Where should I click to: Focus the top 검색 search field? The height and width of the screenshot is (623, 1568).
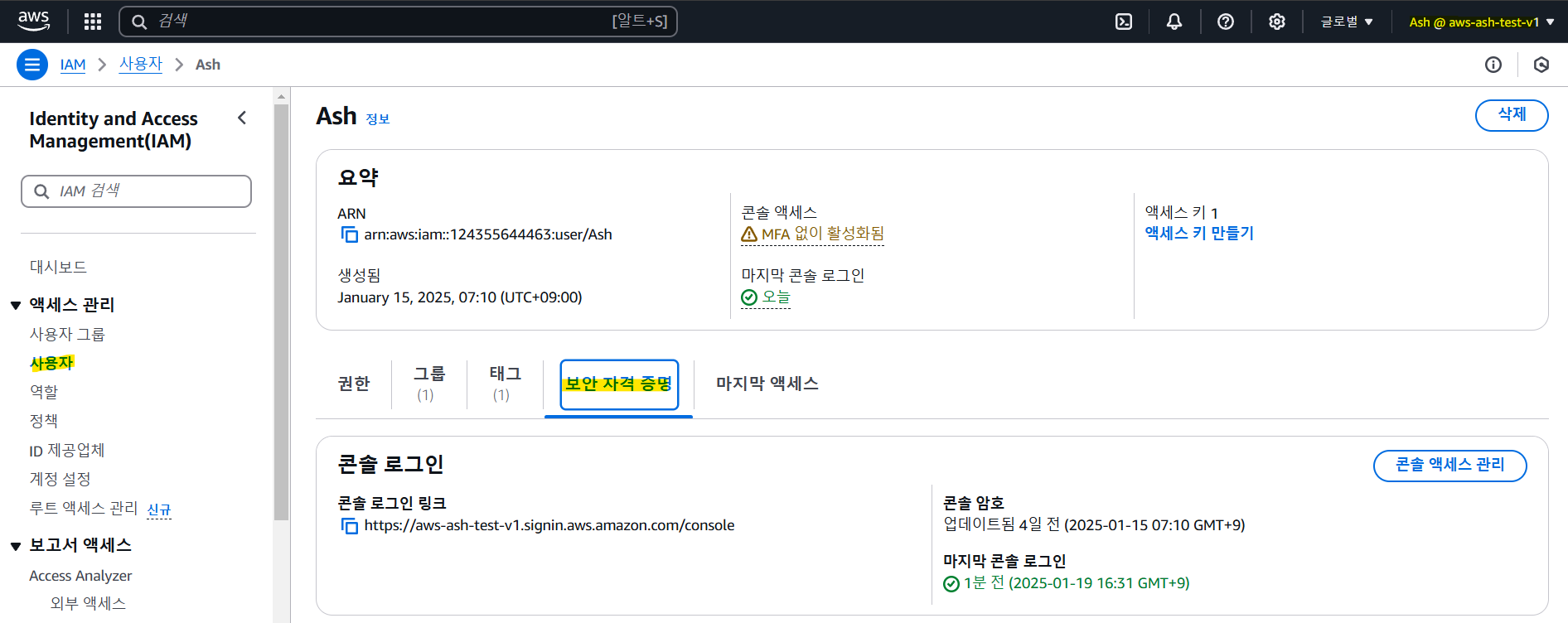tap(398, 22)
